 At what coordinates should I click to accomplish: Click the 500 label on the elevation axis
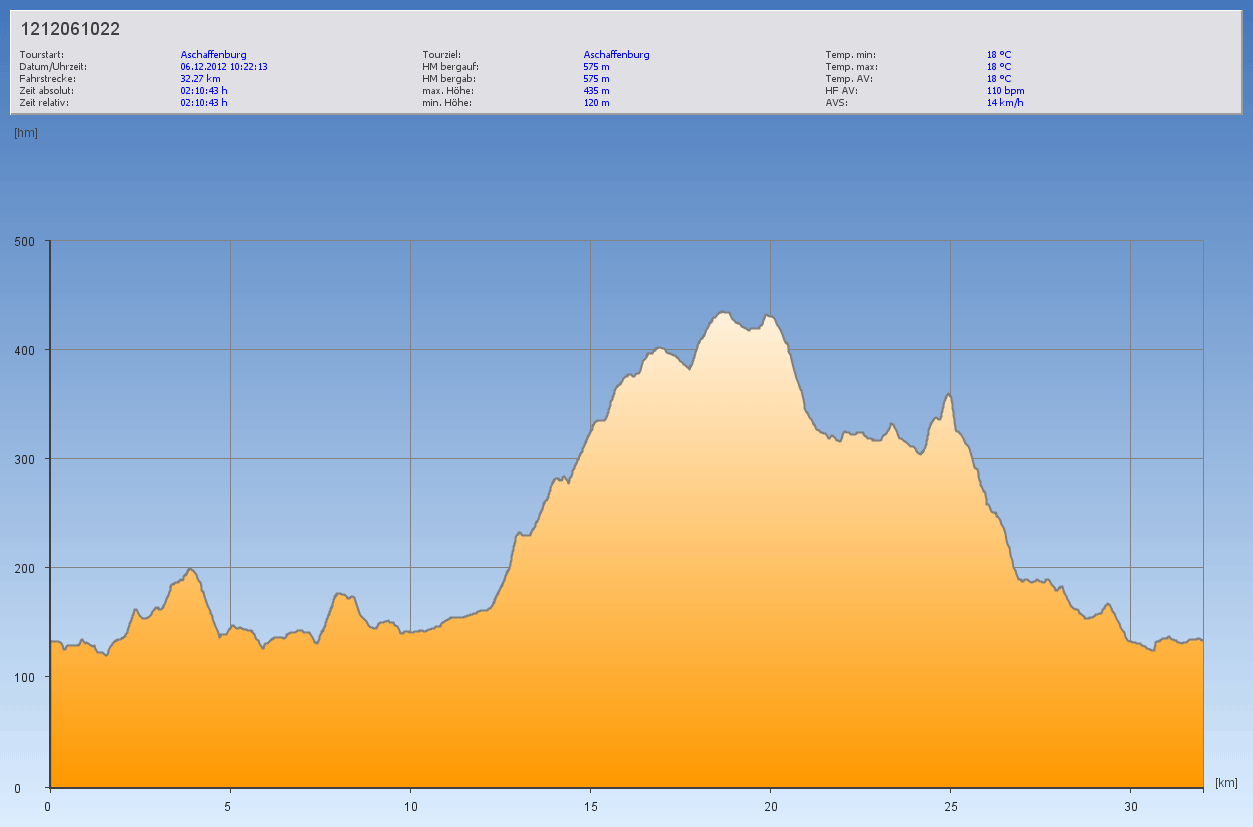[x=24, y=241]
